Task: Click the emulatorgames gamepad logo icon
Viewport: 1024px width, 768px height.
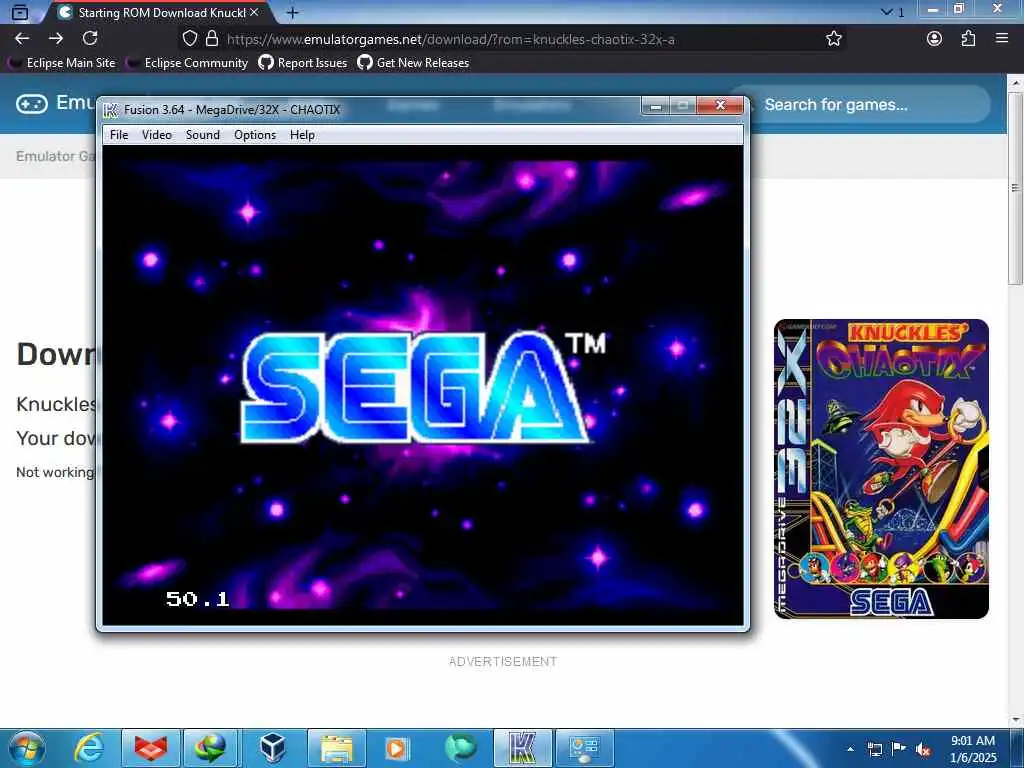Action: pos(31,103)
